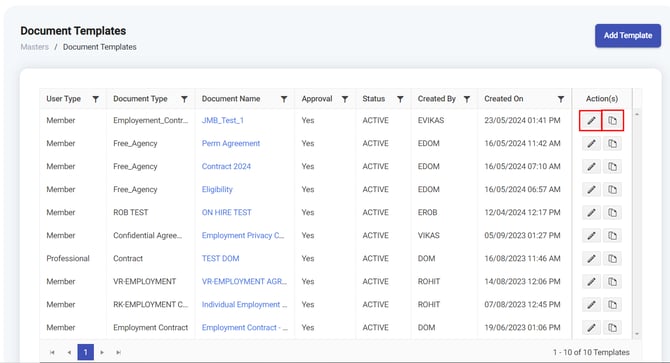Click the table scrollbar down arrow

637,334
